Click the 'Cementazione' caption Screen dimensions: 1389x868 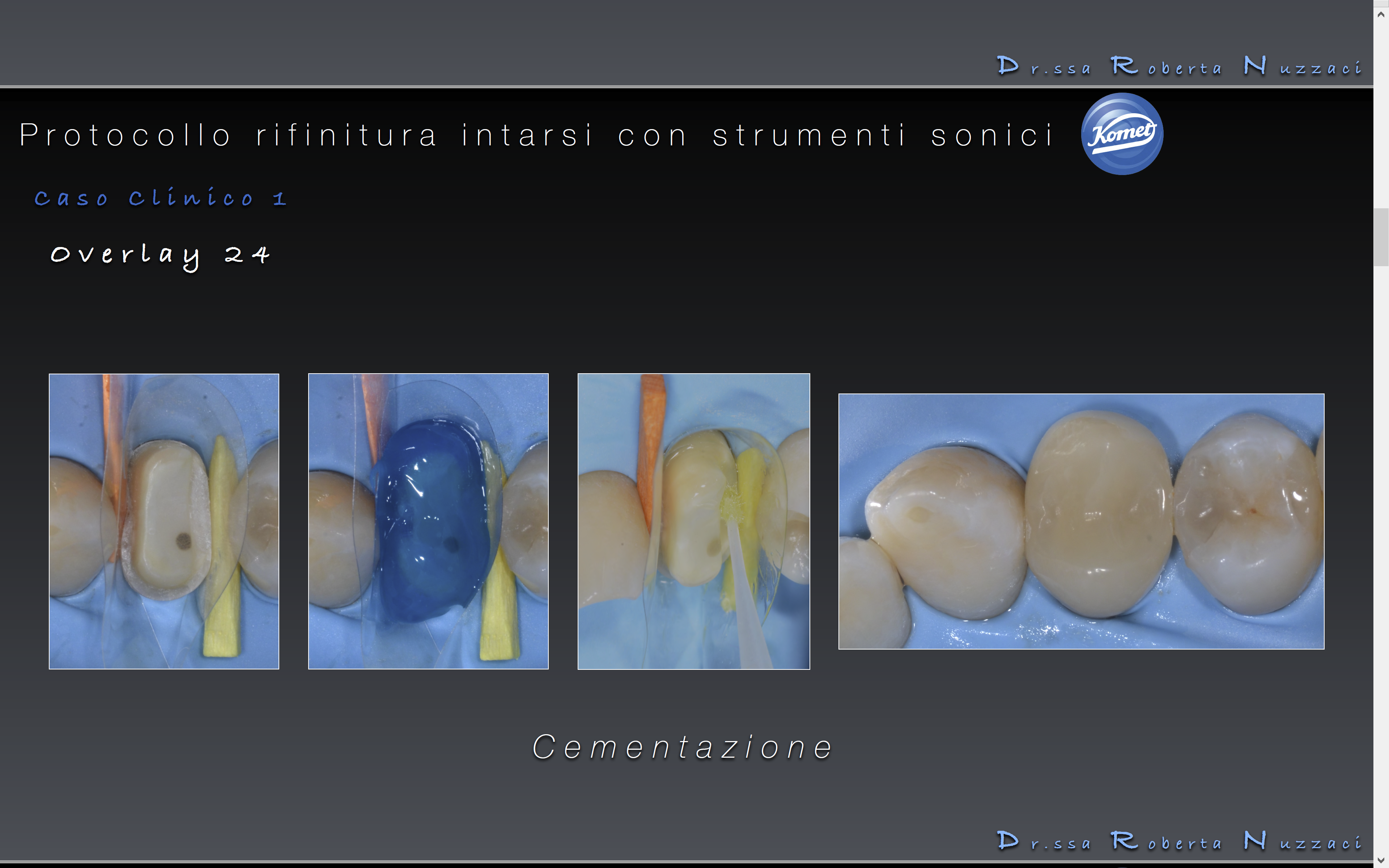tap(683, 747)
